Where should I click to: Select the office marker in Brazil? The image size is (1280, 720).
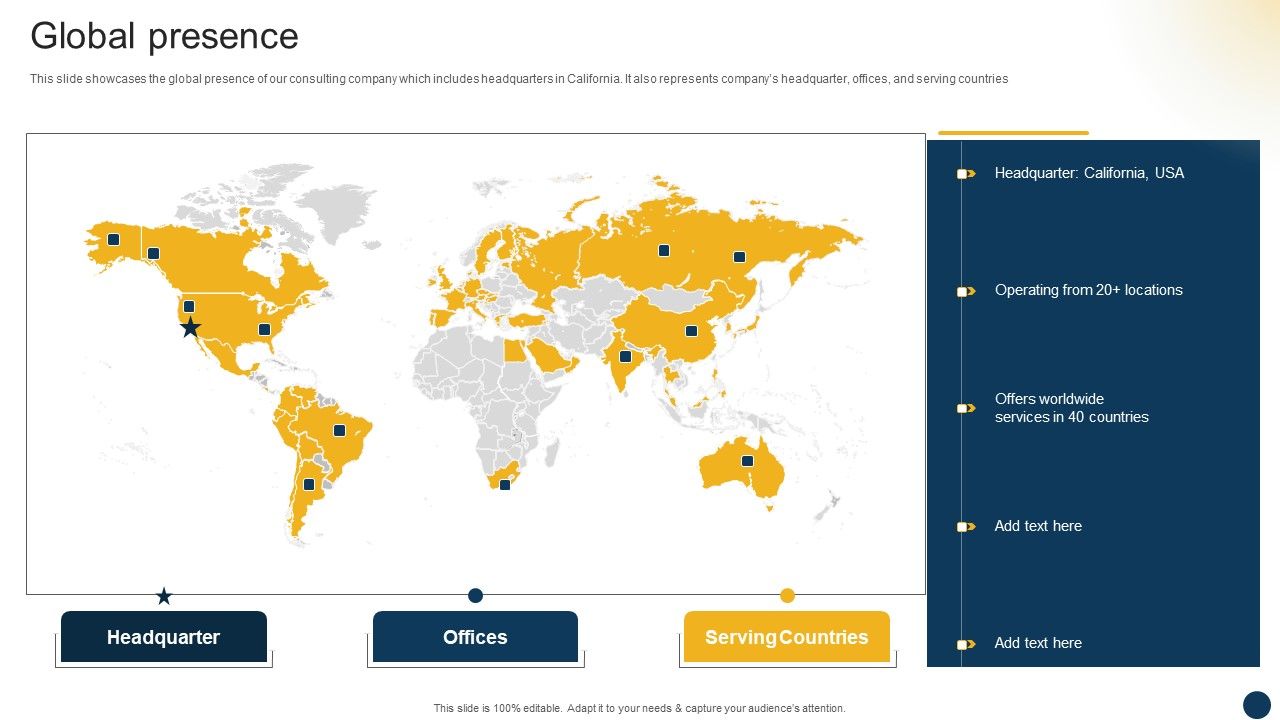click(339, 430)
